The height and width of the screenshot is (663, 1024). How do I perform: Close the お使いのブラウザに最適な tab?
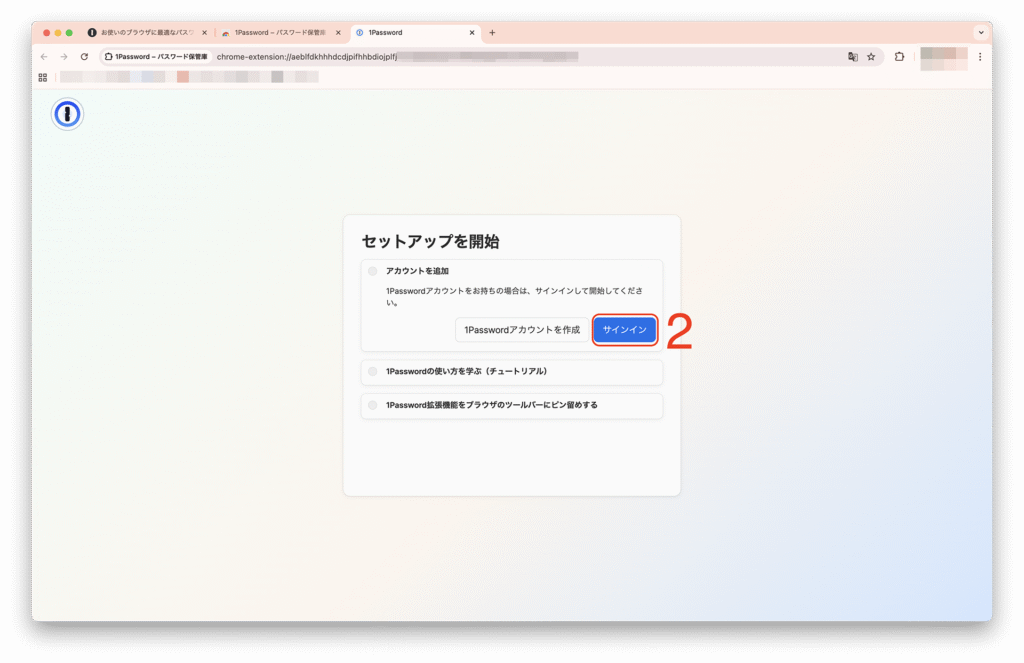point(204,33)
